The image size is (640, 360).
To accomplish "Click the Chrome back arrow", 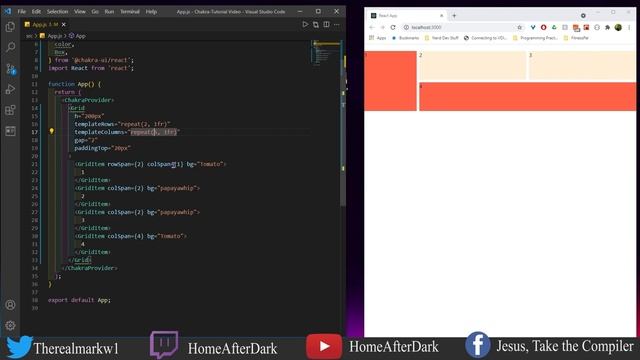I will click(371, 27).
